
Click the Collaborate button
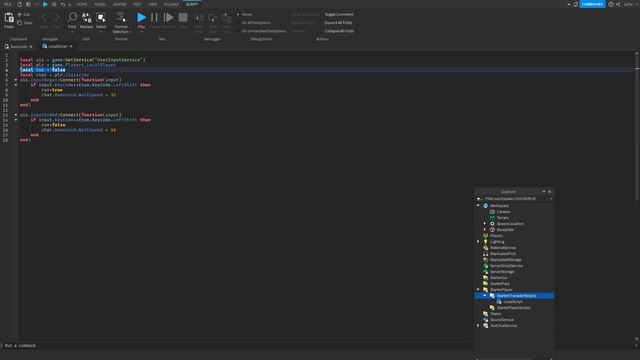(592, 4)
